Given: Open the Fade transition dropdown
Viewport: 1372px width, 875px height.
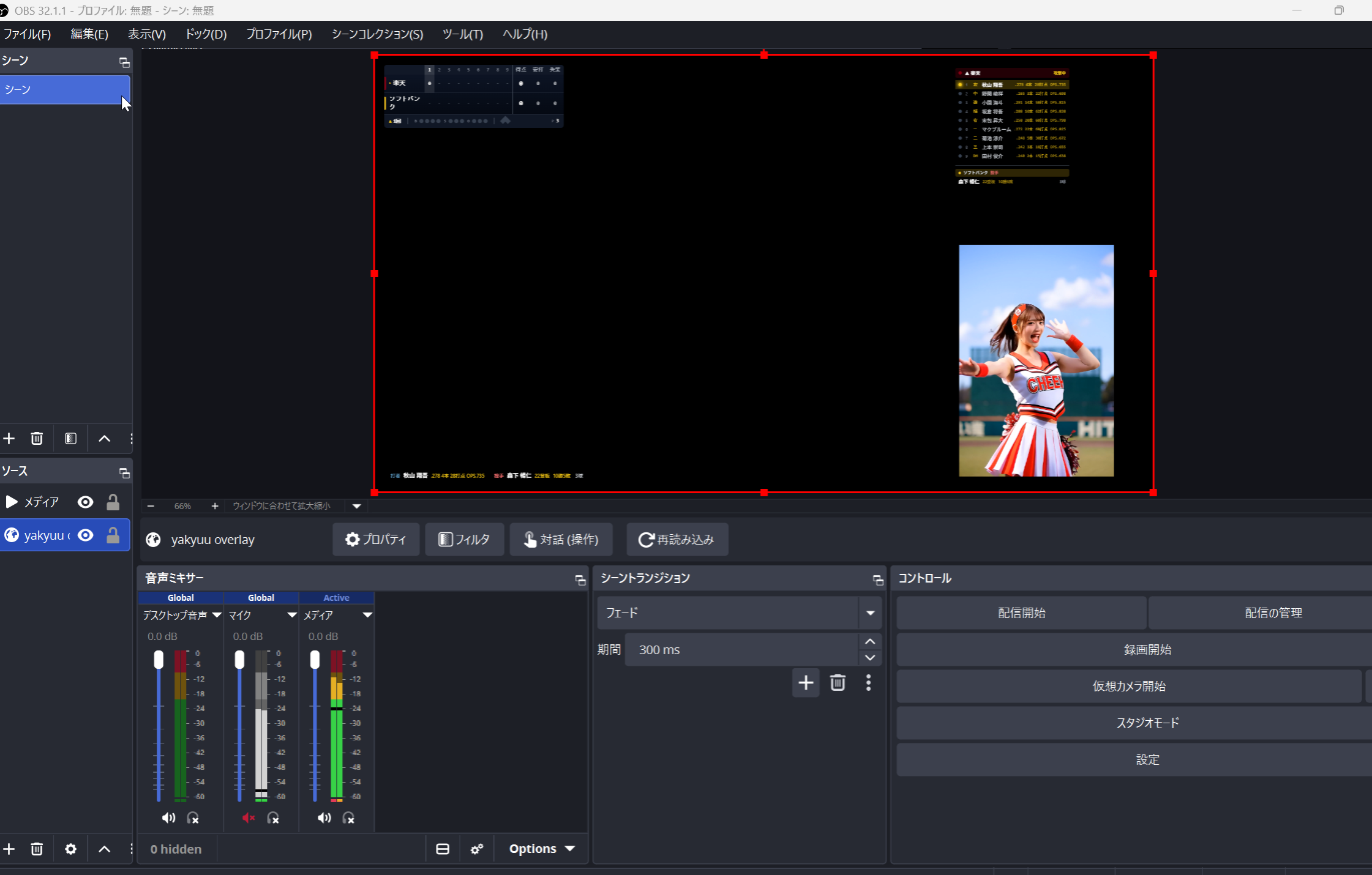Looking at the screenshot, I should pos(870,613).
